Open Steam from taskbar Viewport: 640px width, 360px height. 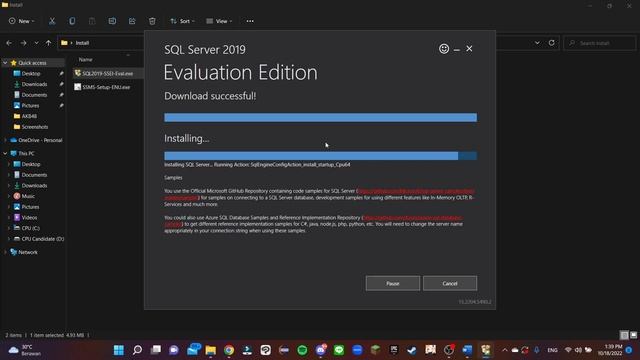[x=412, y=350]
